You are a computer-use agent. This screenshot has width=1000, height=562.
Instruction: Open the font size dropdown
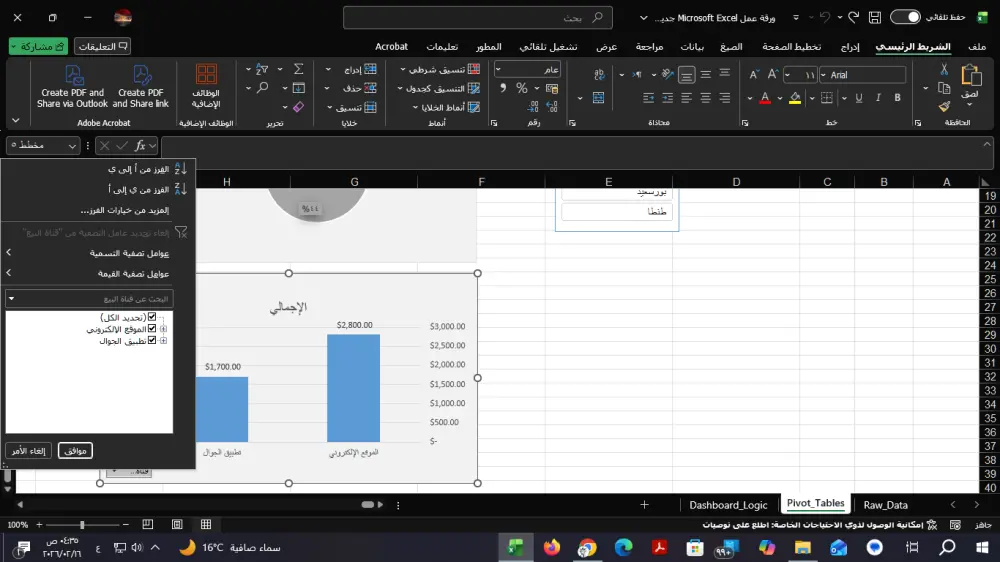[788, 75]
